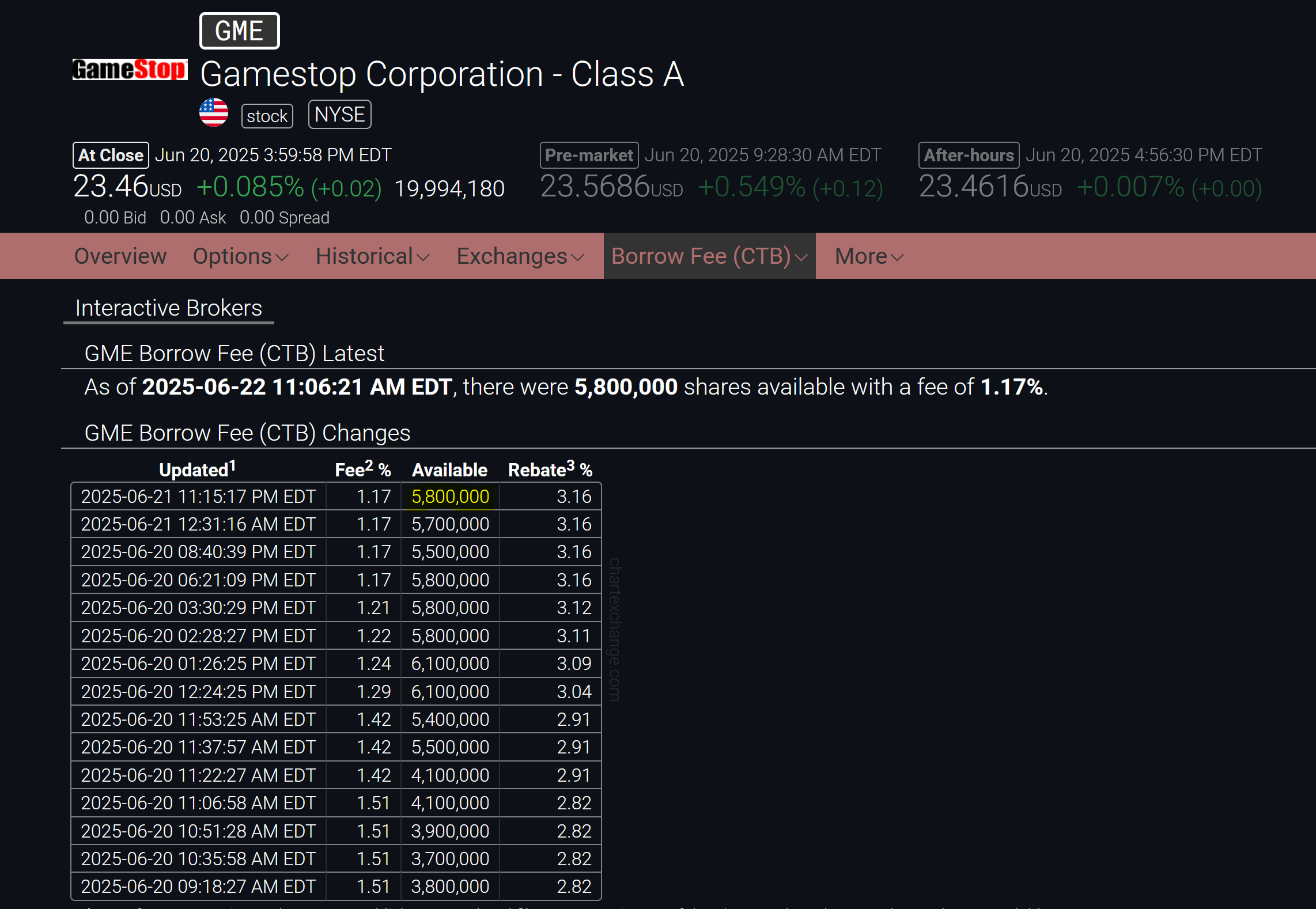Image resolution: width=1316 pixels, height=909 pixels.
Task: Click the GME Borrow Fee (CTB) Latest heading
Action: 235,353
